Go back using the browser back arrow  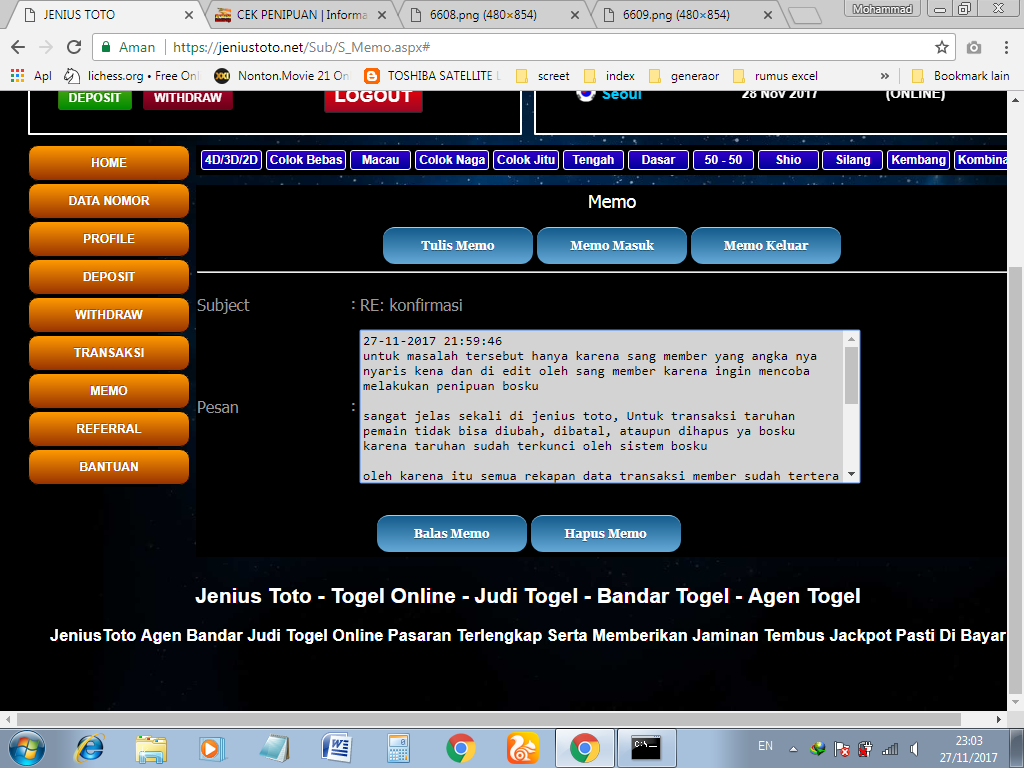[x=18, y=47]
